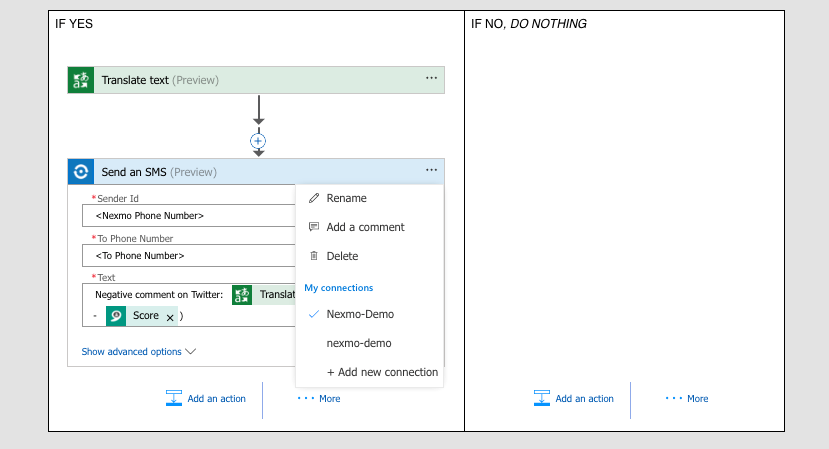Remove the Score token with X
Viewport: 829px width, 449px height.
(170, 317)
